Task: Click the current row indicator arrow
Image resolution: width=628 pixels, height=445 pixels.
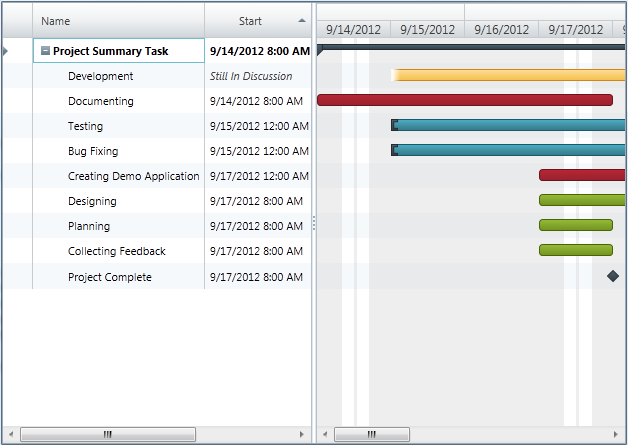Action: point(7,51)
